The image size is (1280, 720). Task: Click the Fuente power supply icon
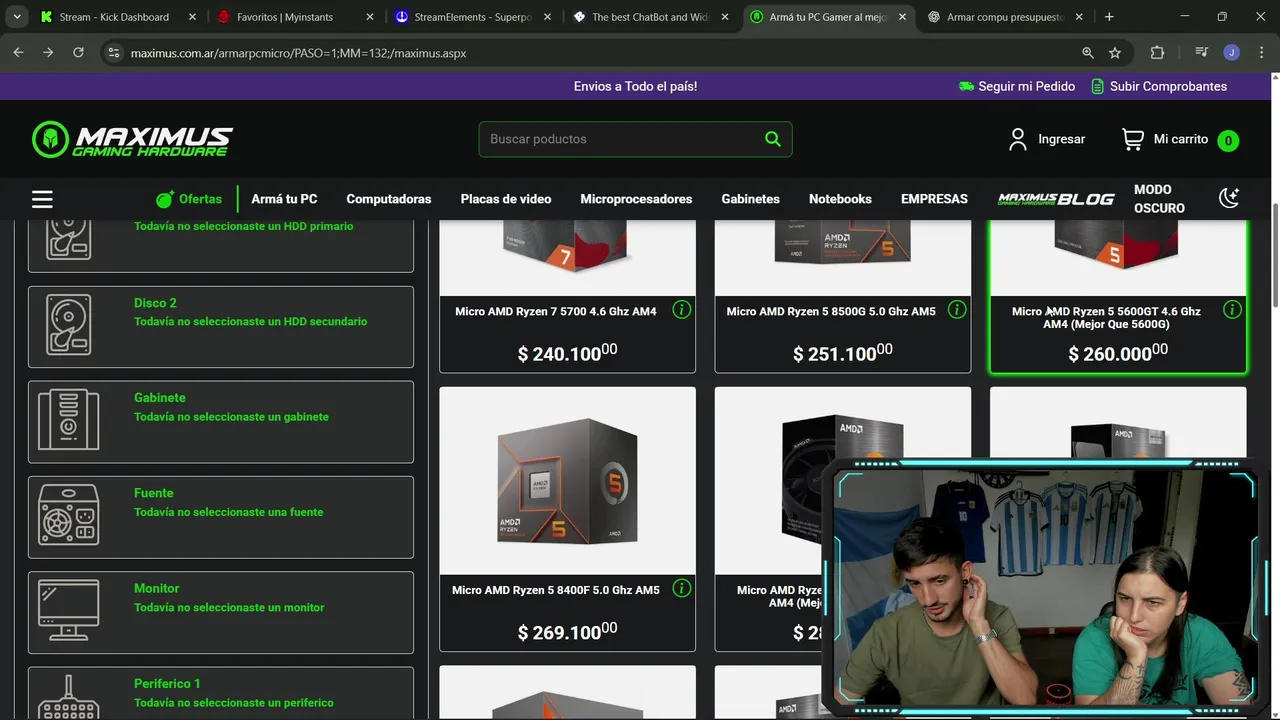coord(68,516)
